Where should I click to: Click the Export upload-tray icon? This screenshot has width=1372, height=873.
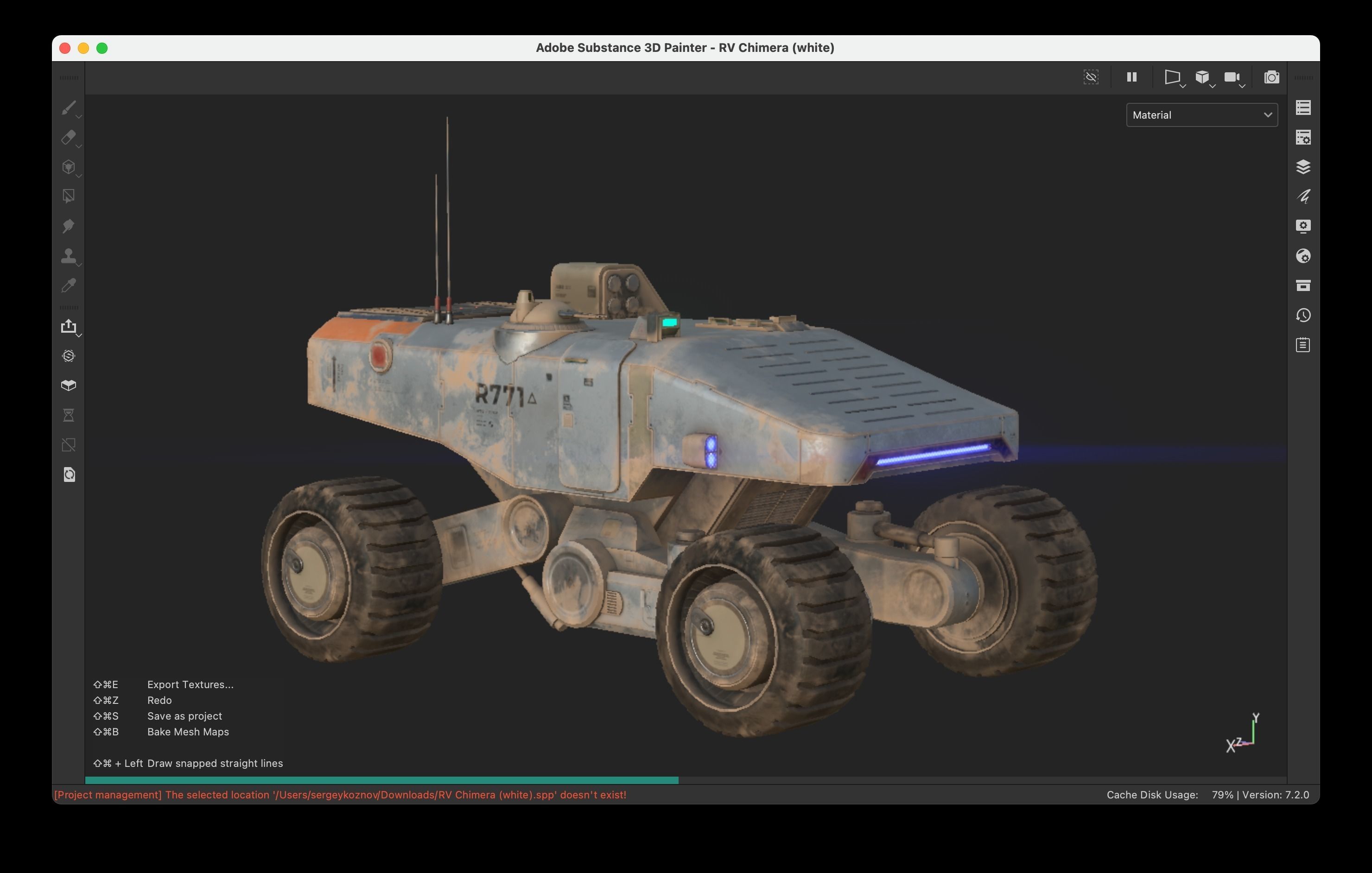pyautogui.click(x=69, y=326)
